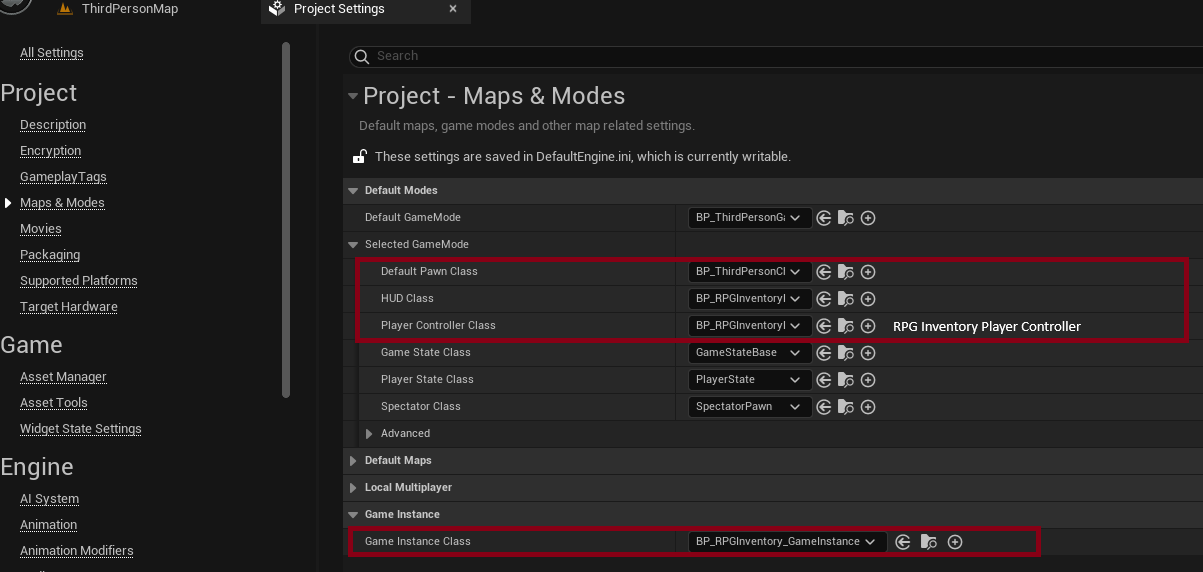Click use-selected arrow icon for Game Instance Class
This screenshot has height=572, width=1203.
pyautogui.click(x=903, y=542)
